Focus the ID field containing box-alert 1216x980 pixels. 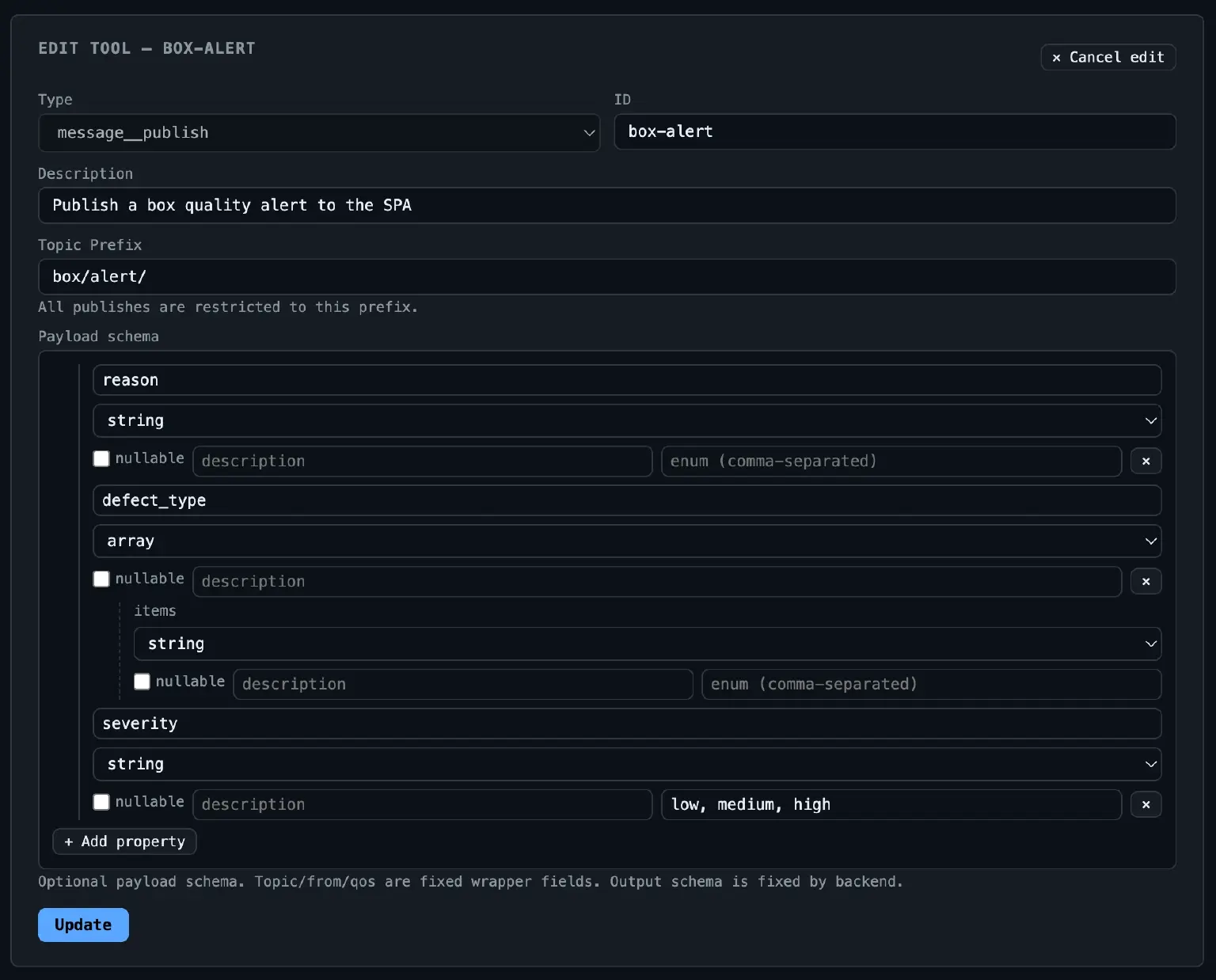[895, 131]
